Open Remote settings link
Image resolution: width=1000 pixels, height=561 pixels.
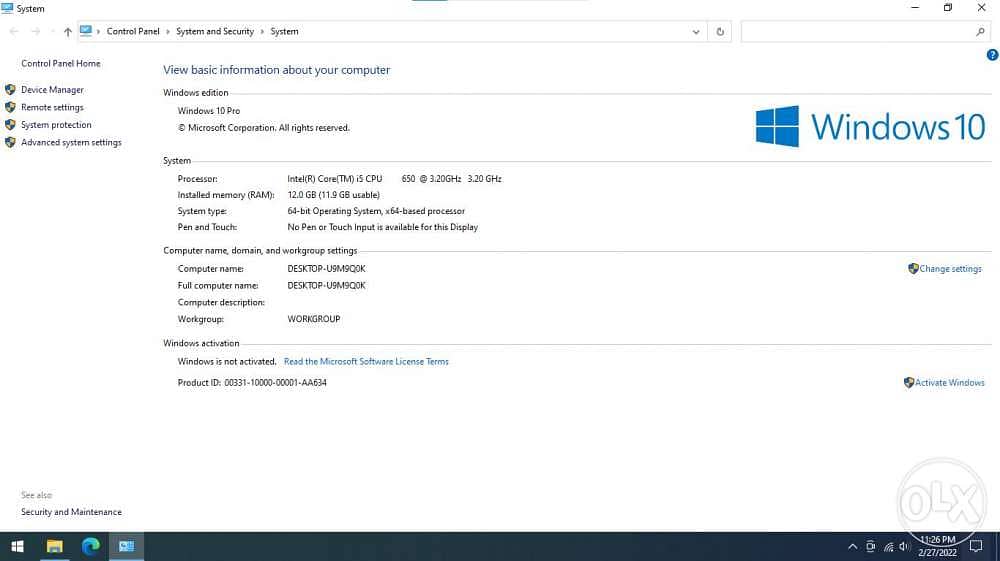(x=52, y=107)
